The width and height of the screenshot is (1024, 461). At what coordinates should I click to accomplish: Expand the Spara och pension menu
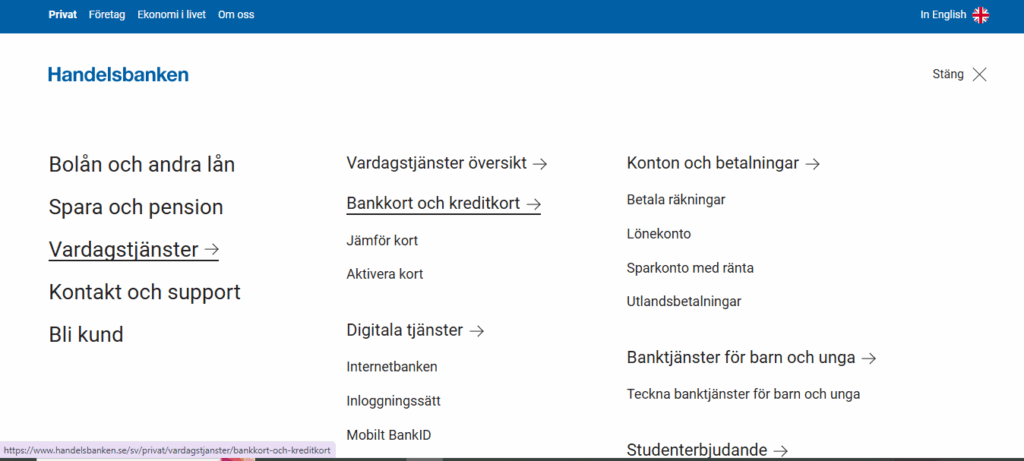(136, 208)
